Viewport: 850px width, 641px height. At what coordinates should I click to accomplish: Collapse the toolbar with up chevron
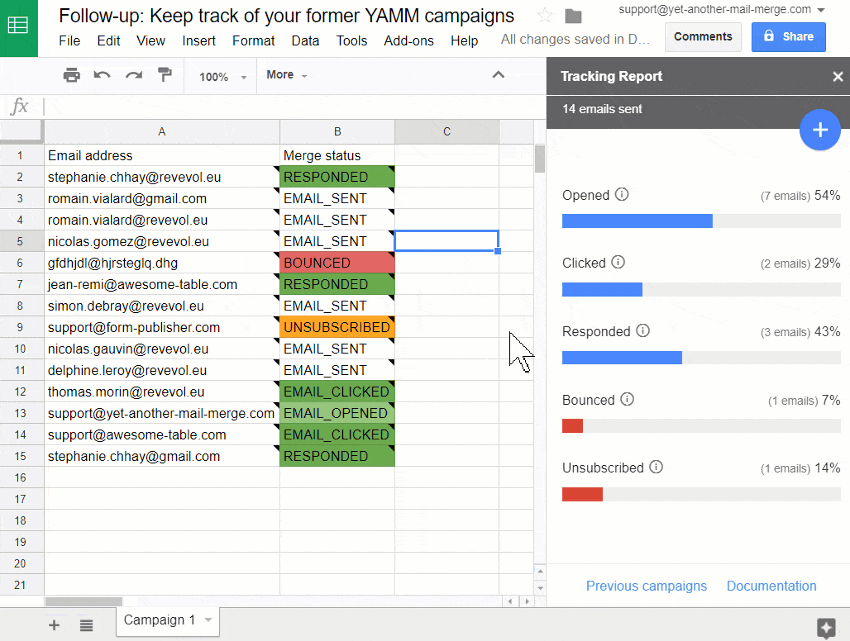[498, 75]
